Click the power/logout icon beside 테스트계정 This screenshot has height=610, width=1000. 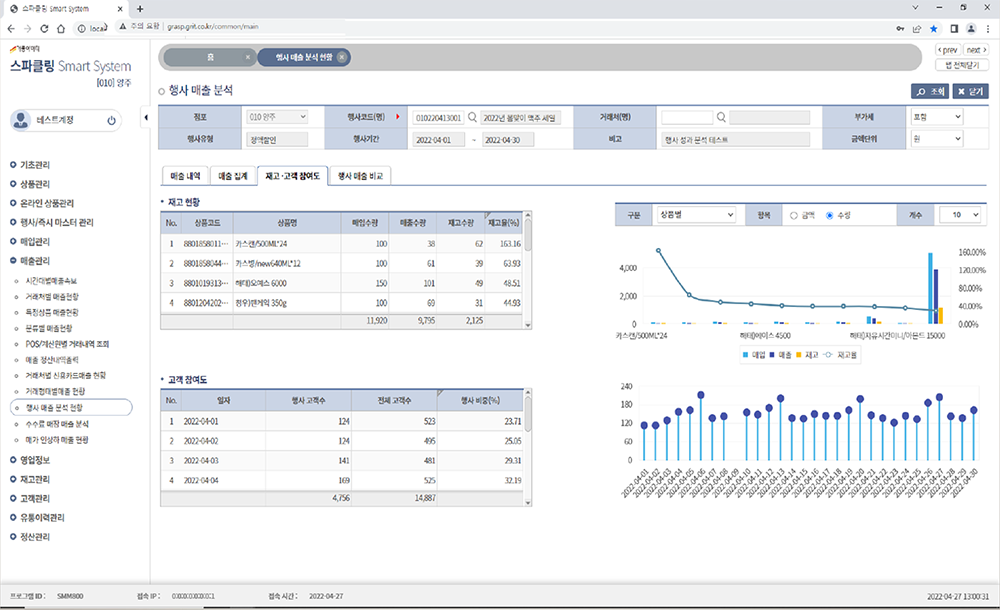click(x=112, y=120)
